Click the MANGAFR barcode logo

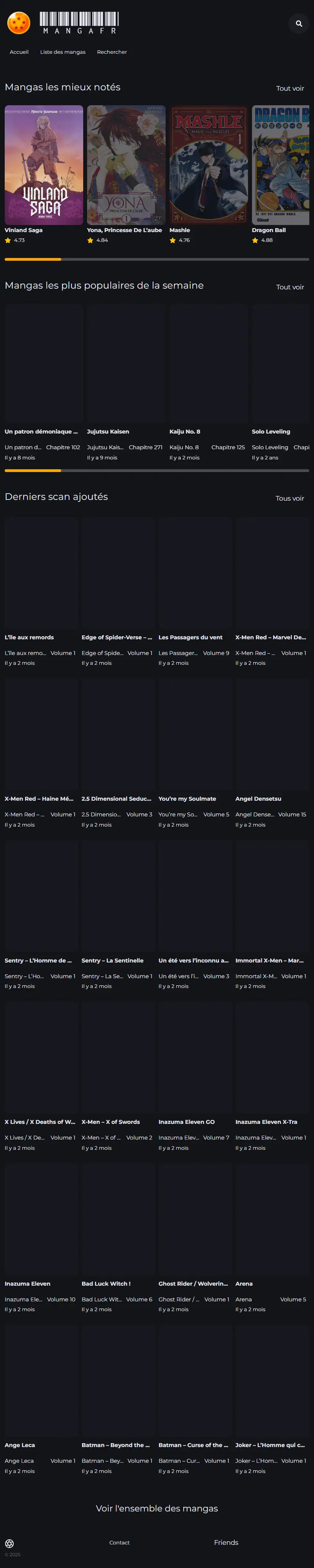pos(79,23)
